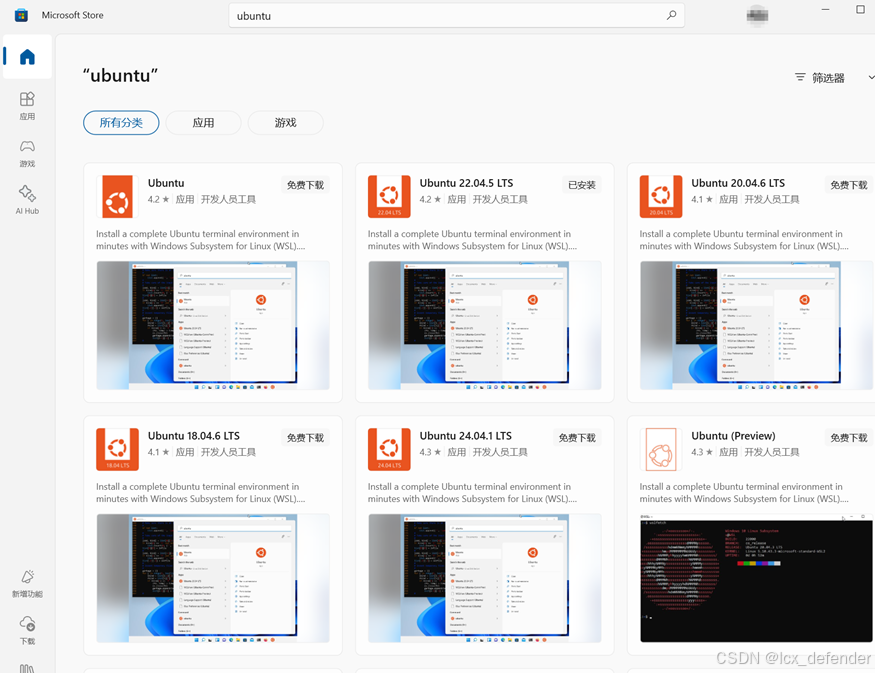This screenshot has height=673, width=875.
Task: Click the Ubuntu 24.04.1 LTS app icon
Action: (x=389, y=449)
